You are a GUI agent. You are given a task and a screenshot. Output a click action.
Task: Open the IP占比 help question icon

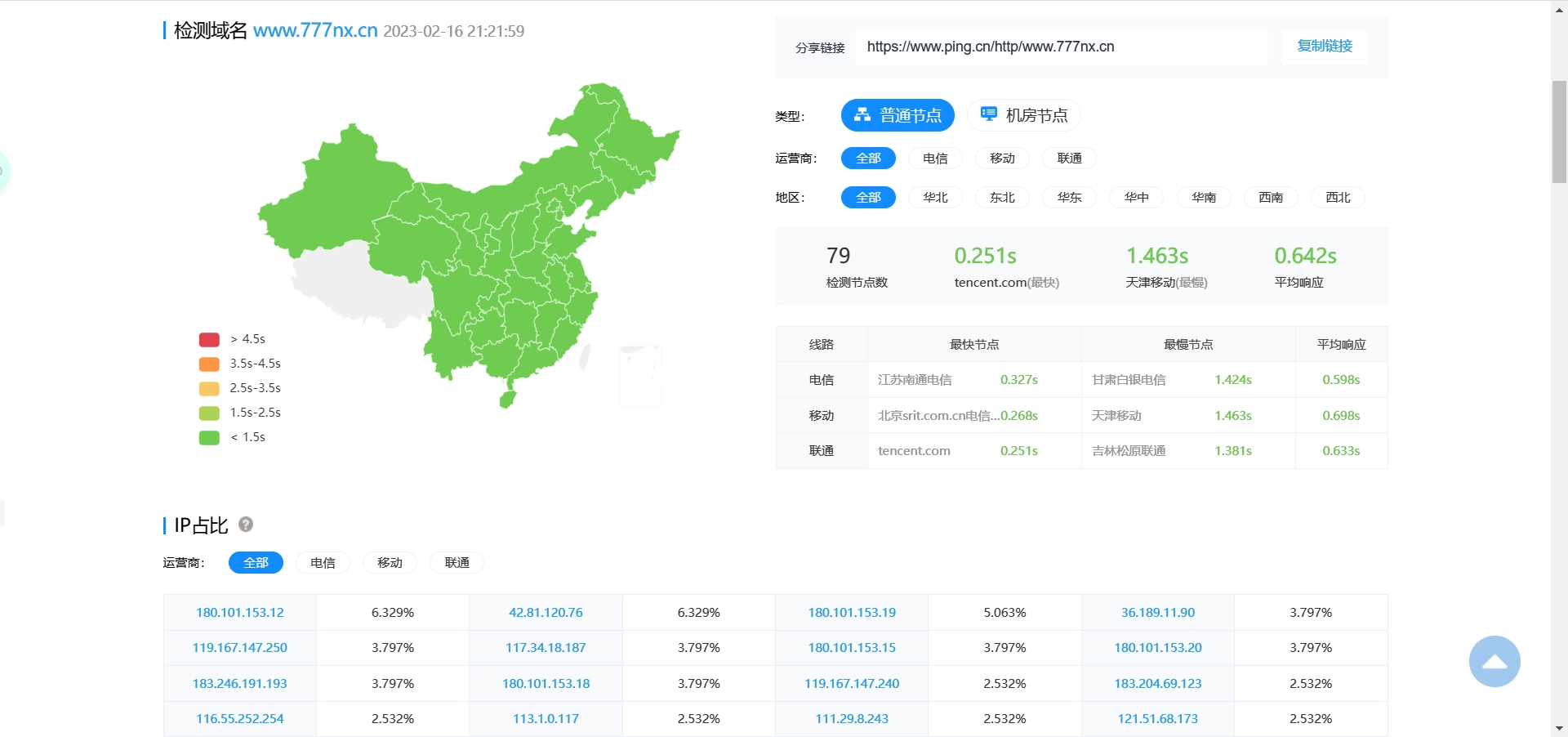coord(245,525)
